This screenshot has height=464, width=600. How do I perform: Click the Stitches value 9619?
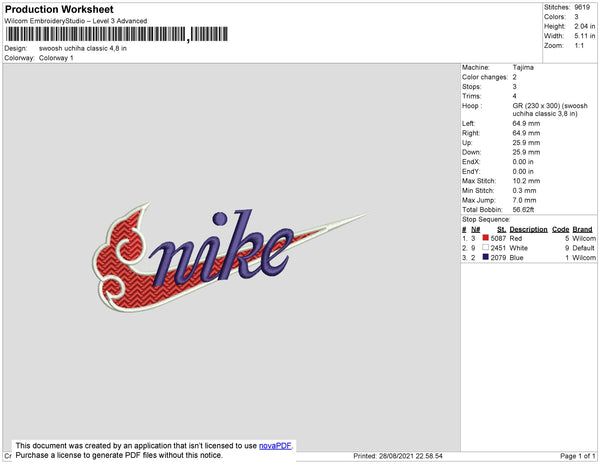[x=582, y=7]
